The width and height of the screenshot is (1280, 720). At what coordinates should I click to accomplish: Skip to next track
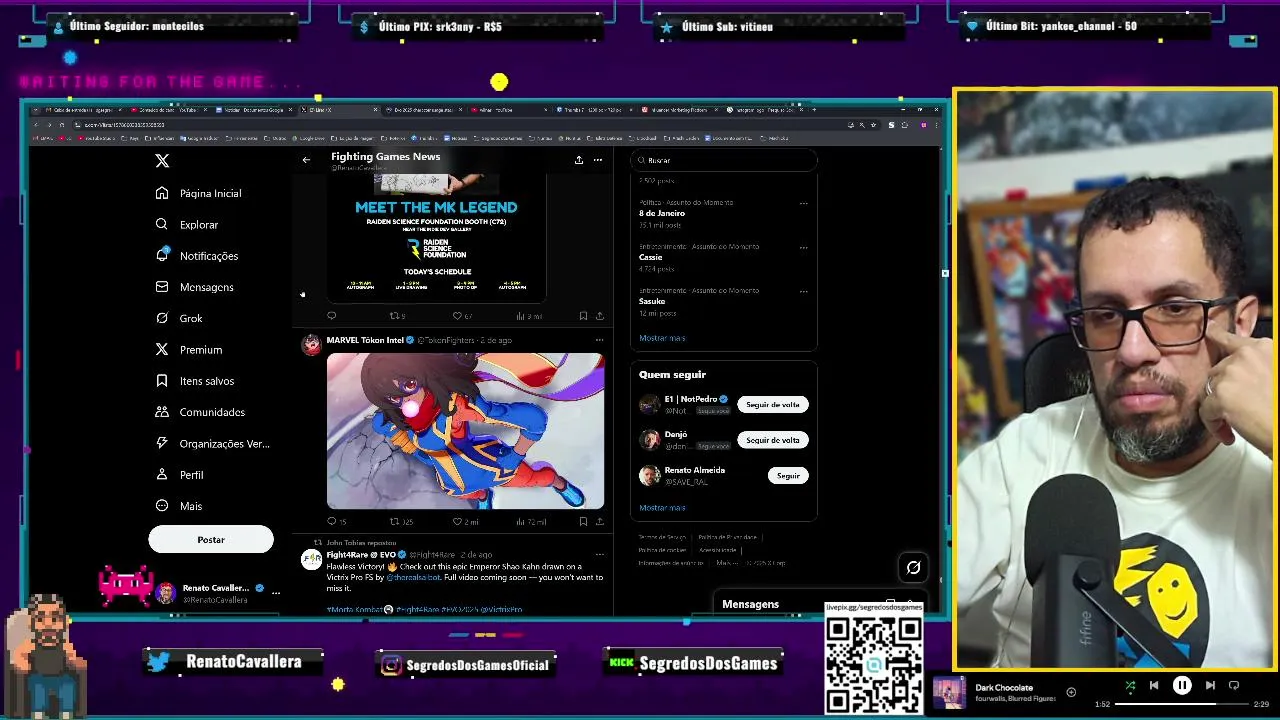pyautogui.click(x=1210, y=686)
